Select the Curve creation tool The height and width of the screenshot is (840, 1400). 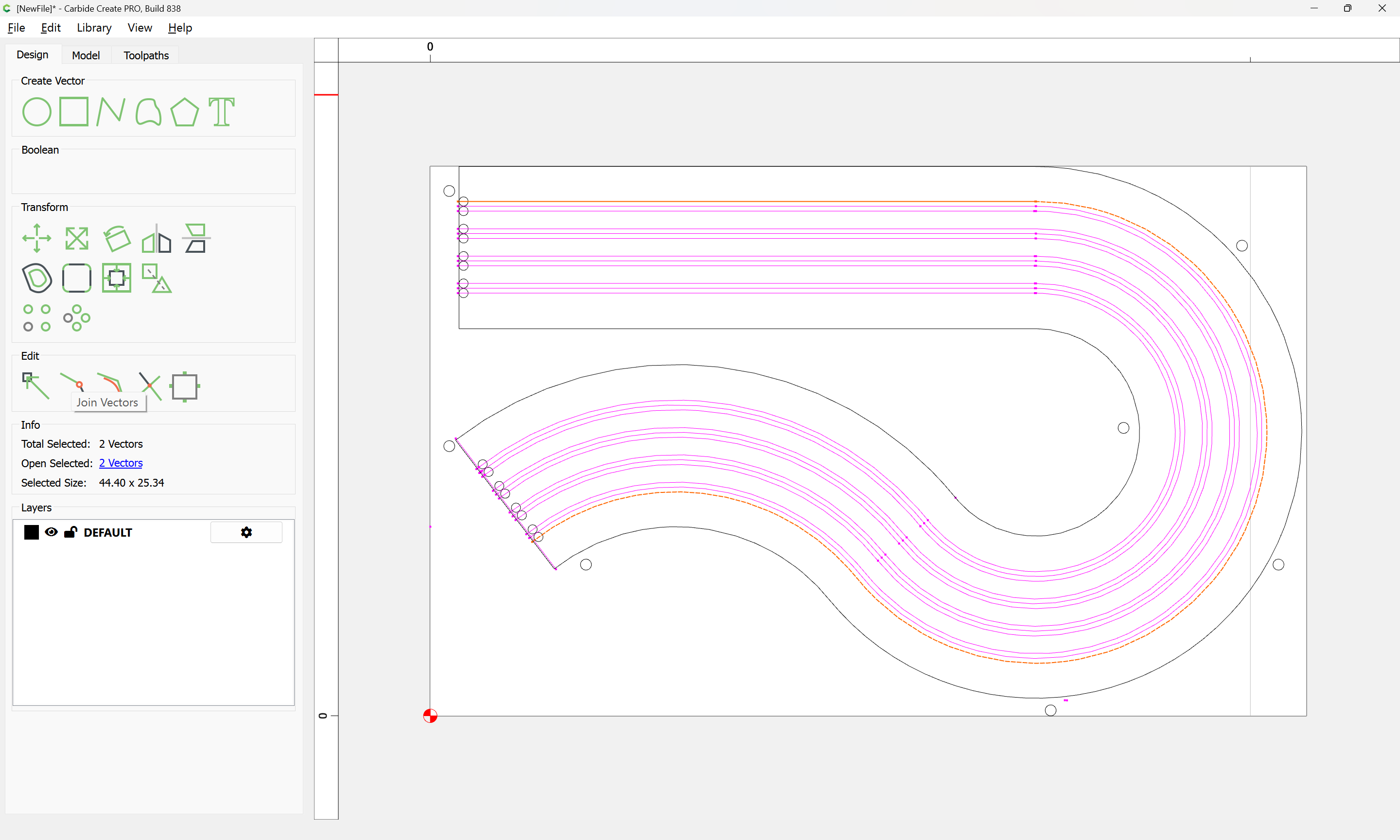click(148, 111)
